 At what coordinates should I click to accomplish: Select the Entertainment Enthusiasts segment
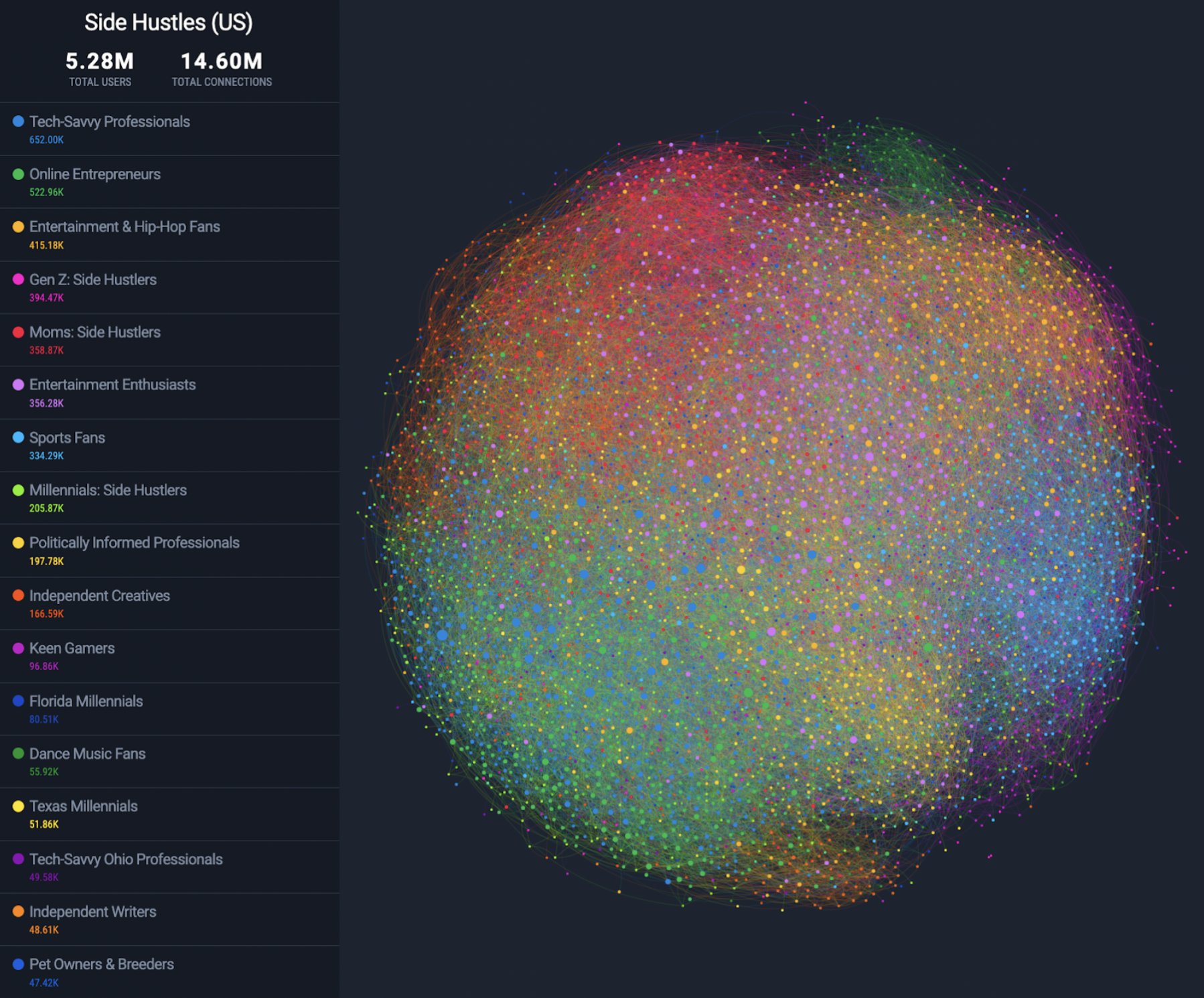tap(169, 393)
